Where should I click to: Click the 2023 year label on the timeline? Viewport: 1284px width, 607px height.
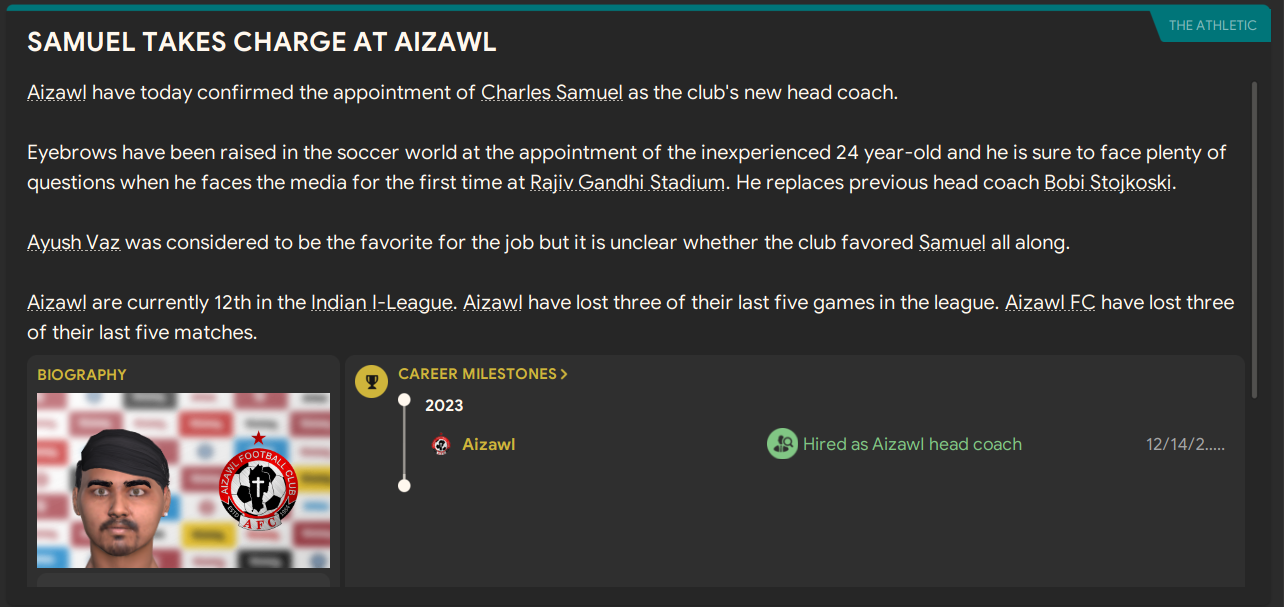(x=444, y=405)
